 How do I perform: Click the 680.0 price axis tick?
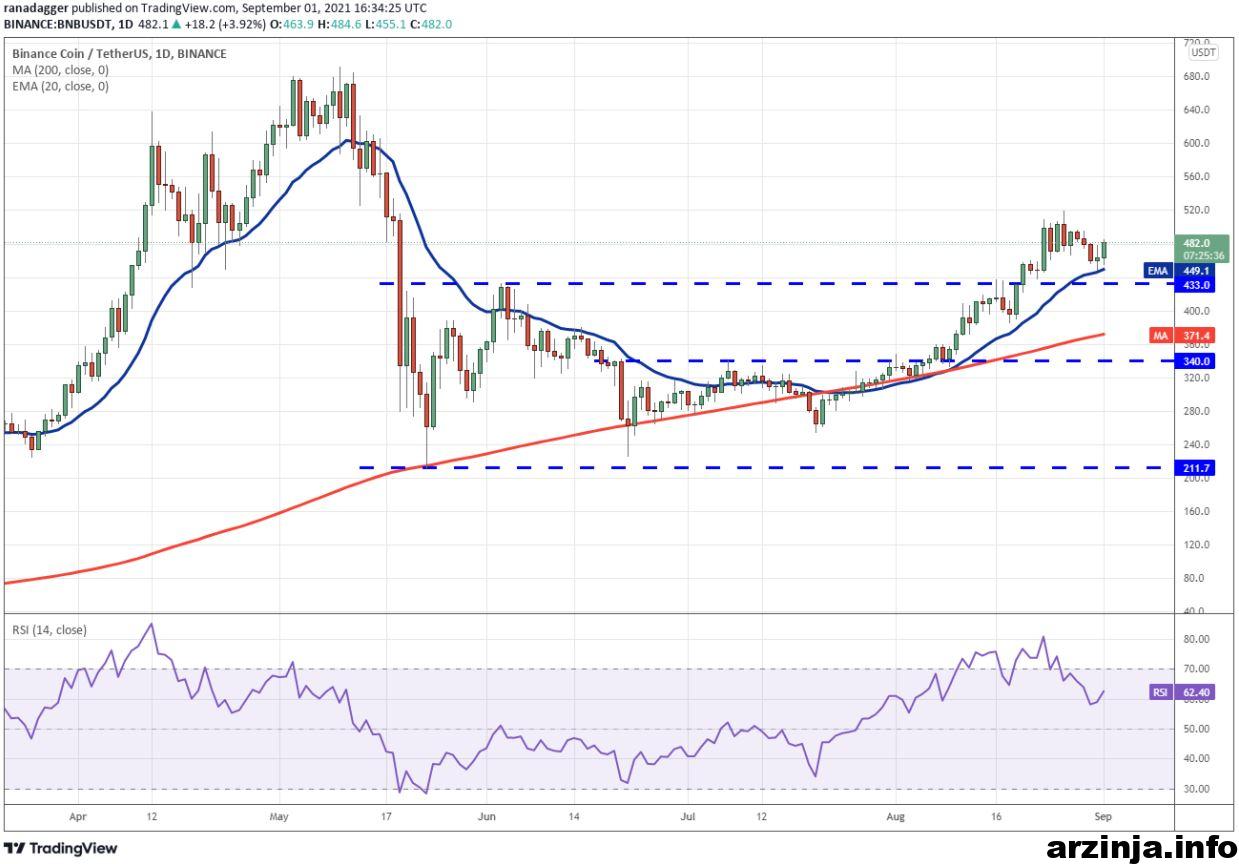click(x=1197, y=76)
